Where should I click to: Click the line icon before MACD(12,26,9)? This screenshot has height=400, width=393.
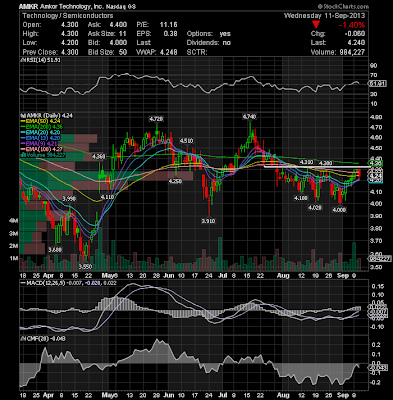(22, 283)
